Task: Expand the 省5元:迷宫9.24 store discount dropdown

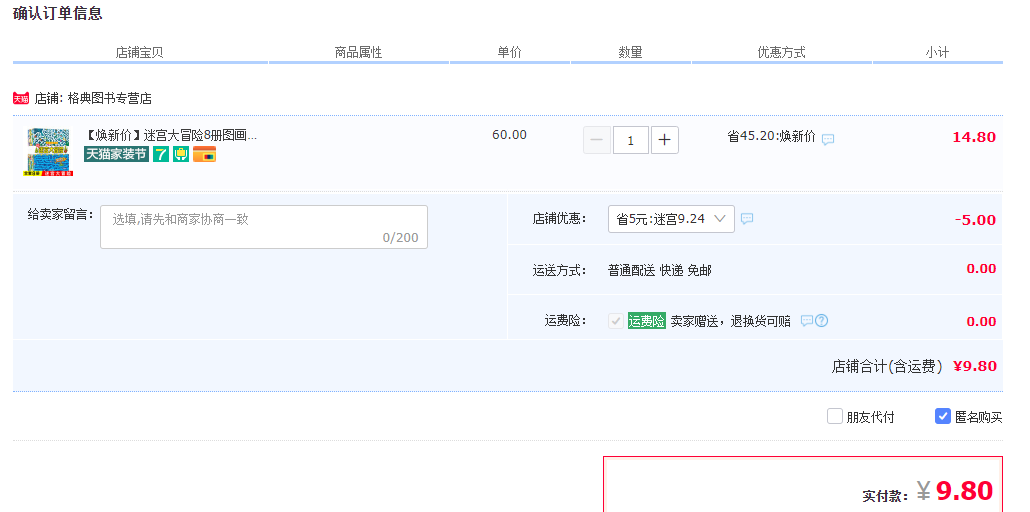Action: [x=671, y=219]
